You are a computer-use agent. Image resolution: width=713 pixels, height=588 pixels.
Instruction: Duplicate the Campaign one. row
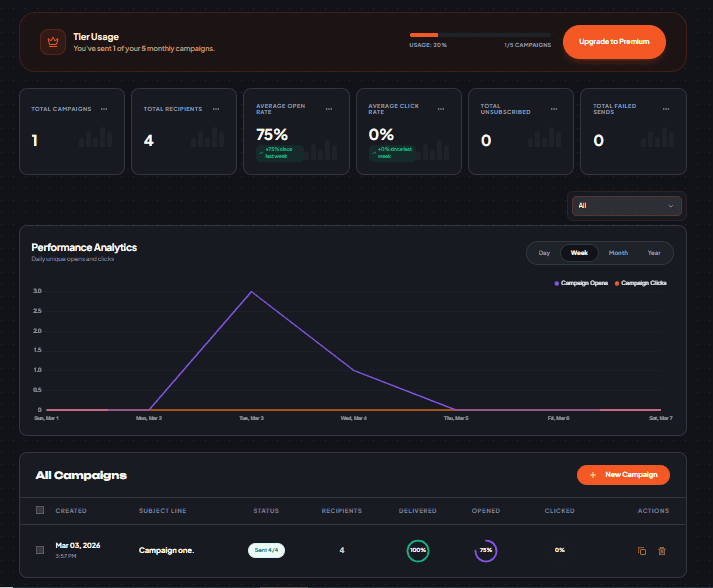[642, 551]
